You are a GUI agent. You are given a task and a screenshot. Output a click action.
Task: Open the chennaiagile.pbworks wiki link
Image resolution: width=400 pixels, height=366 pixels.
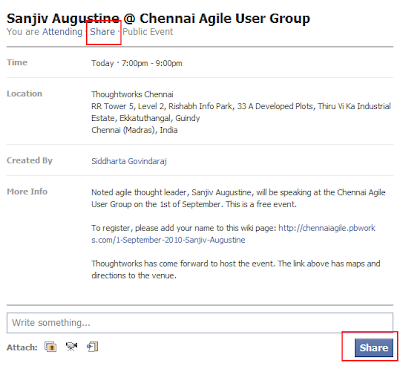[x=233, y=234]
